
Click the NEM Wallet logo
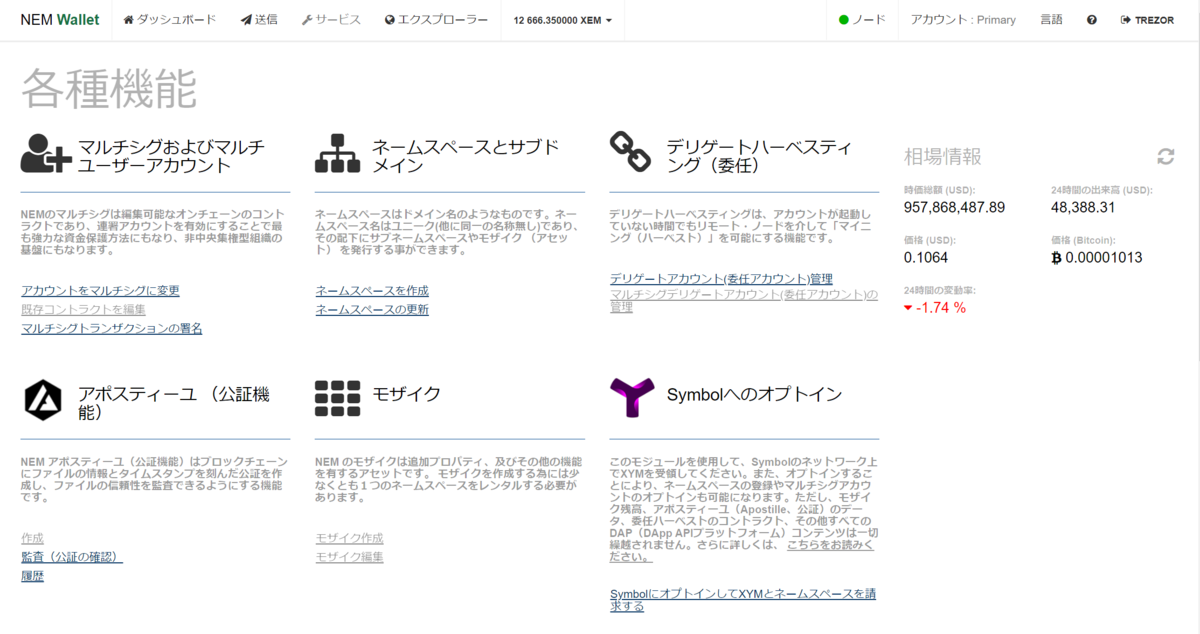pos(59,20)
